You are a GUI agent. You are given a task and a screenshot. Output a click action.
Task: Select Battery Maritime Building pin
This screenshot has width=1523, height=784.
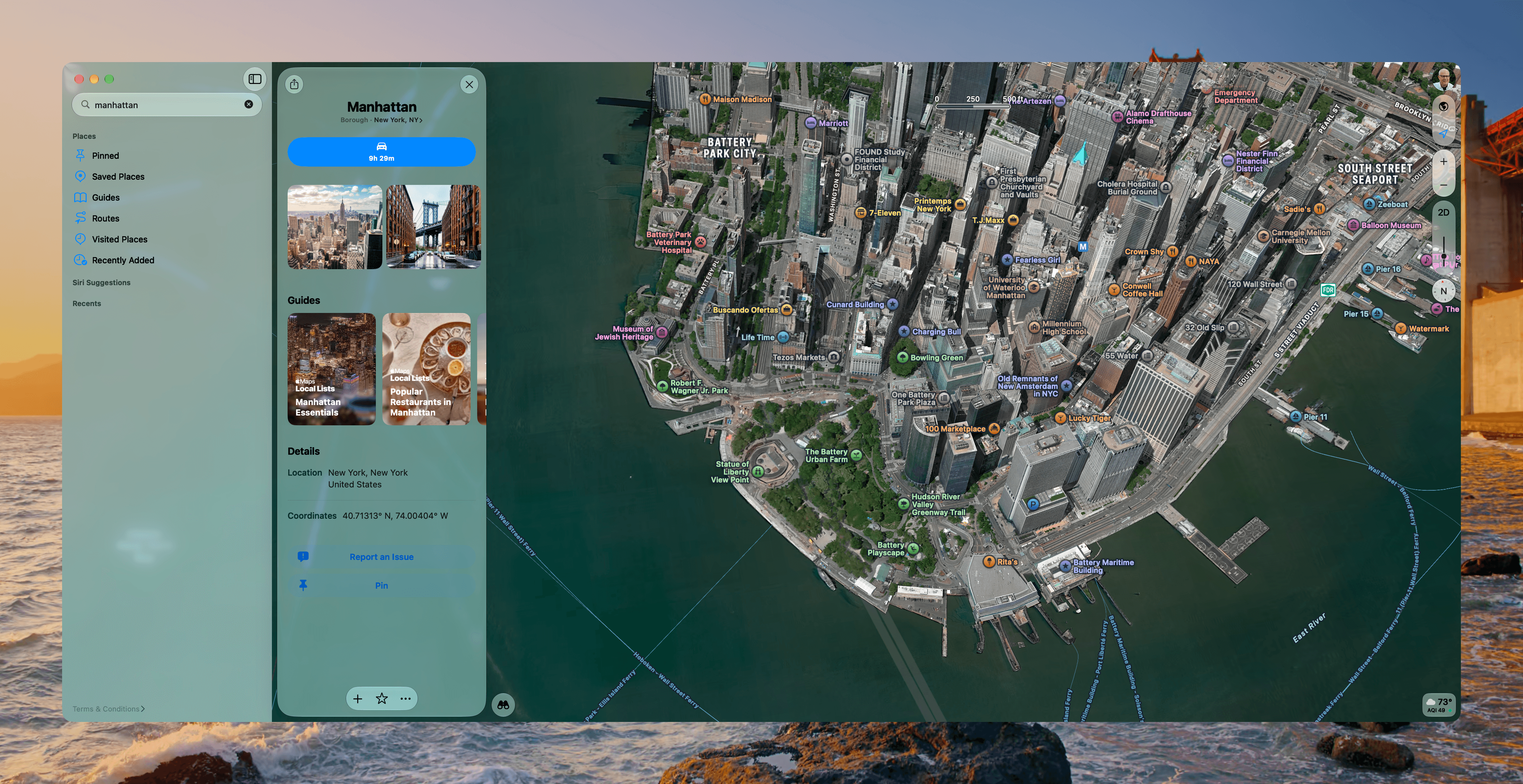(1065, 566)
